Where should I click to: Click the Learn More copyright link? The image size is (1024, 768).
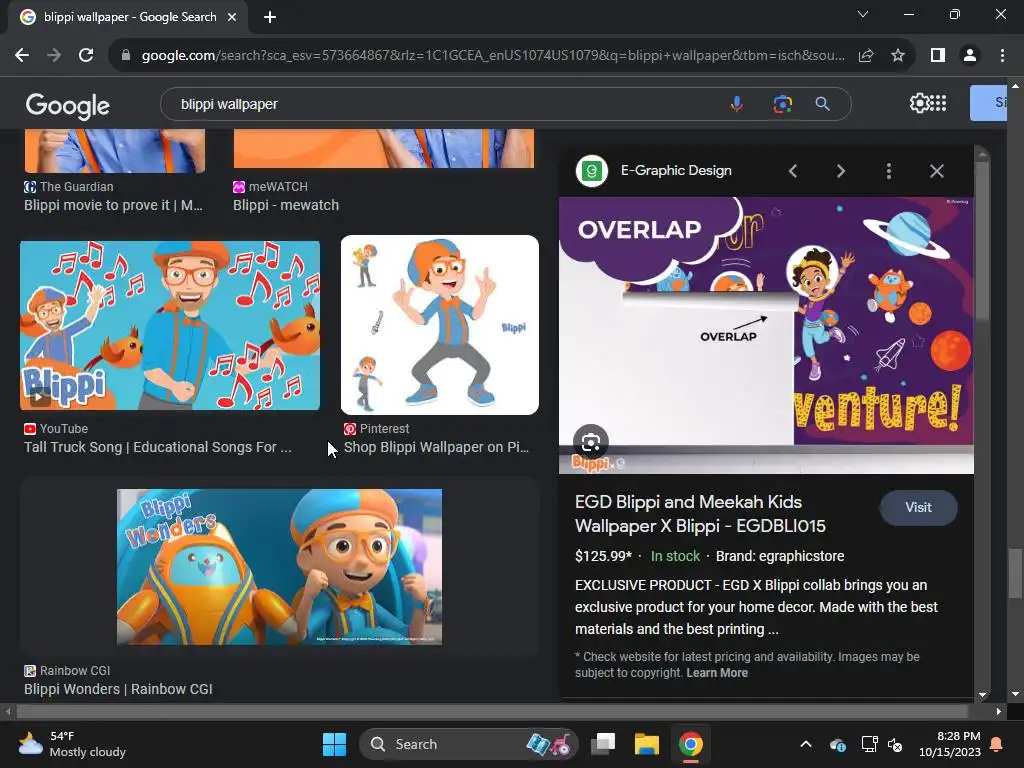point(716,673)
